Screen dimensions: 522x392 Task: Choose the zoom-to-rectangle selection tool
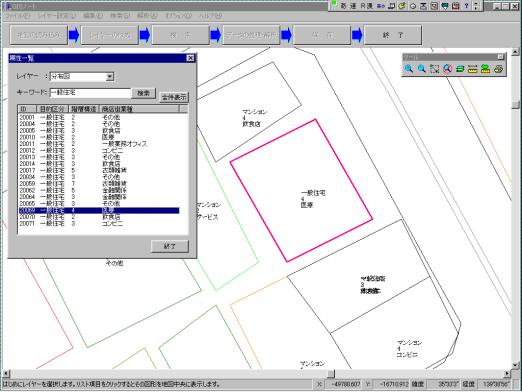(x=434, y=69)
